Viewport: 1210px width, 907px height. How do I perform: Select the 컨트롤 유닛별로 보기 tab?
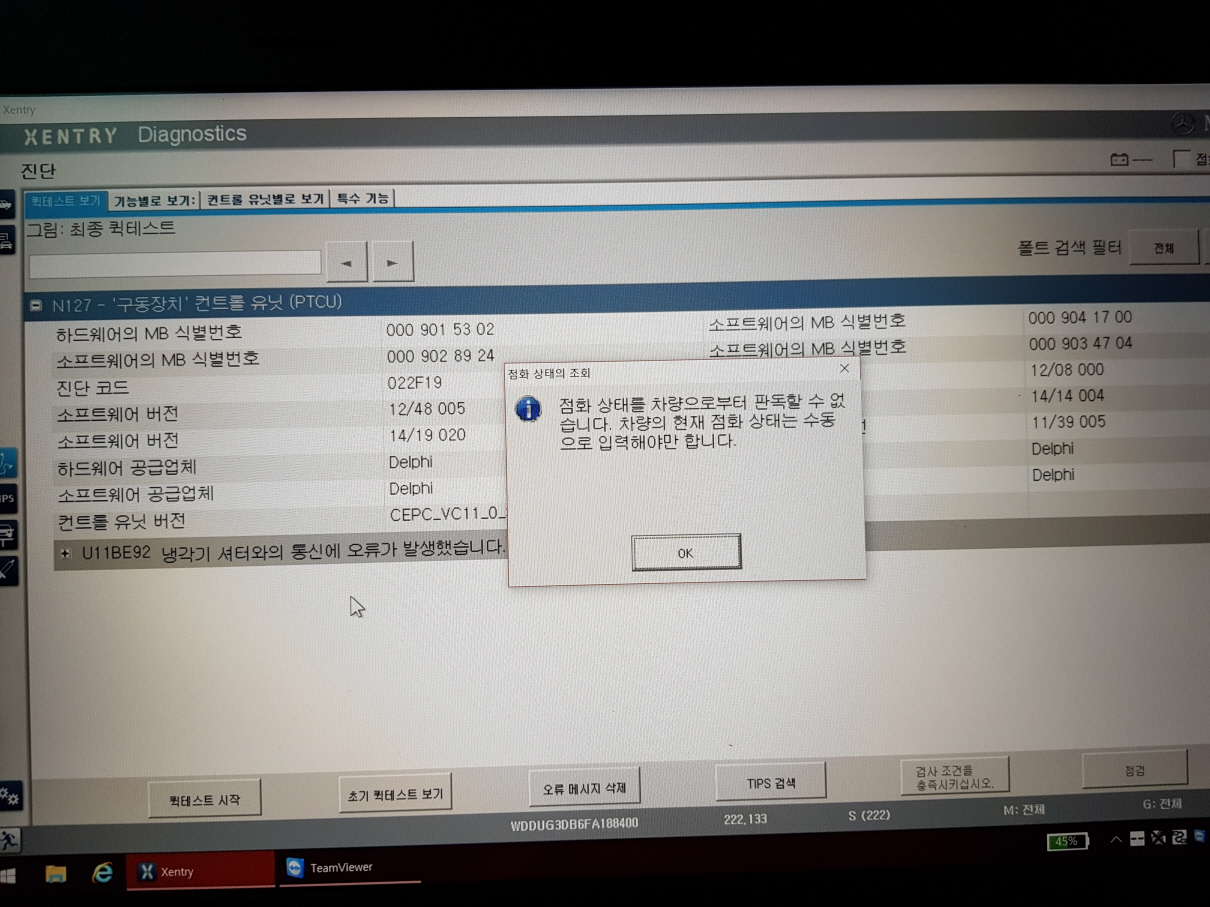click(x=265, y=200)
